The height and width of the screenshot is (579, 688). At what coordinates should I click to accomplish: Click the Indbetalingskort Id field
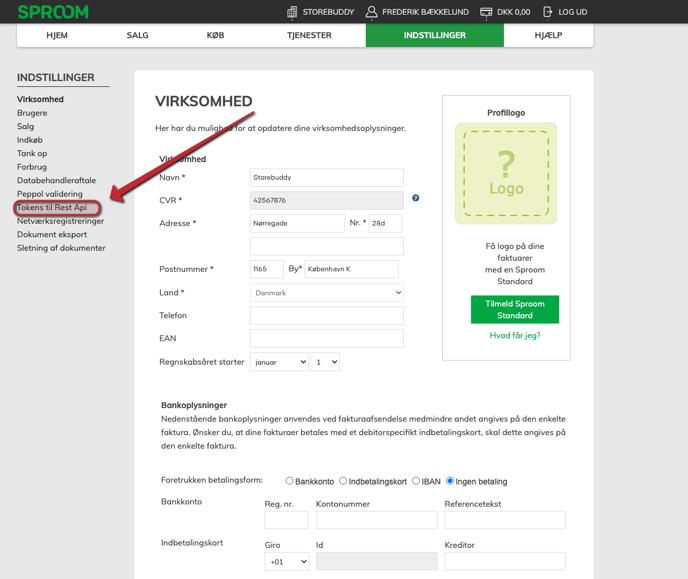tap(376, 561)
